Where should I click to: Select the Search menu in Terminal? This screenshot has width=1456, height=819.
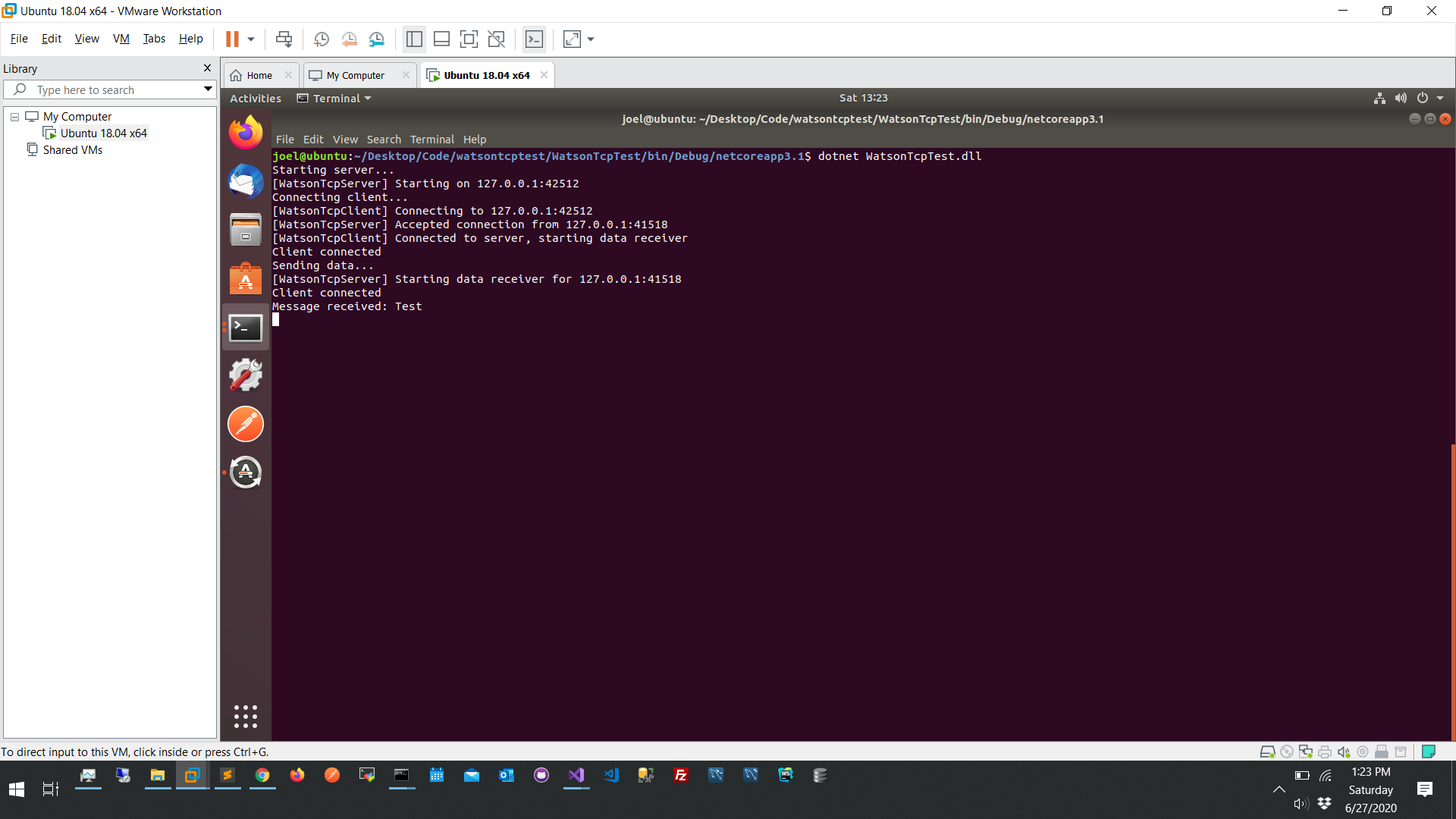coord(384,140)
